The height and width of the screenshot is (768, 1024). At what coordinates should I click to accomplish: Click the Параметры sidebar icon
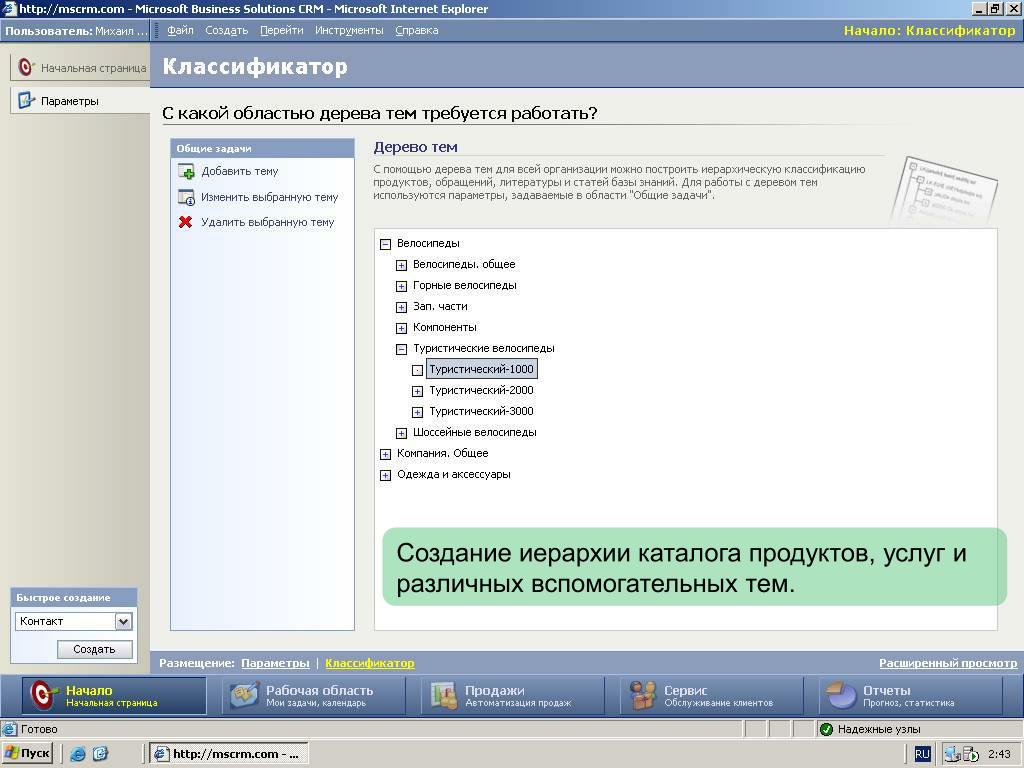click(26, 101)
